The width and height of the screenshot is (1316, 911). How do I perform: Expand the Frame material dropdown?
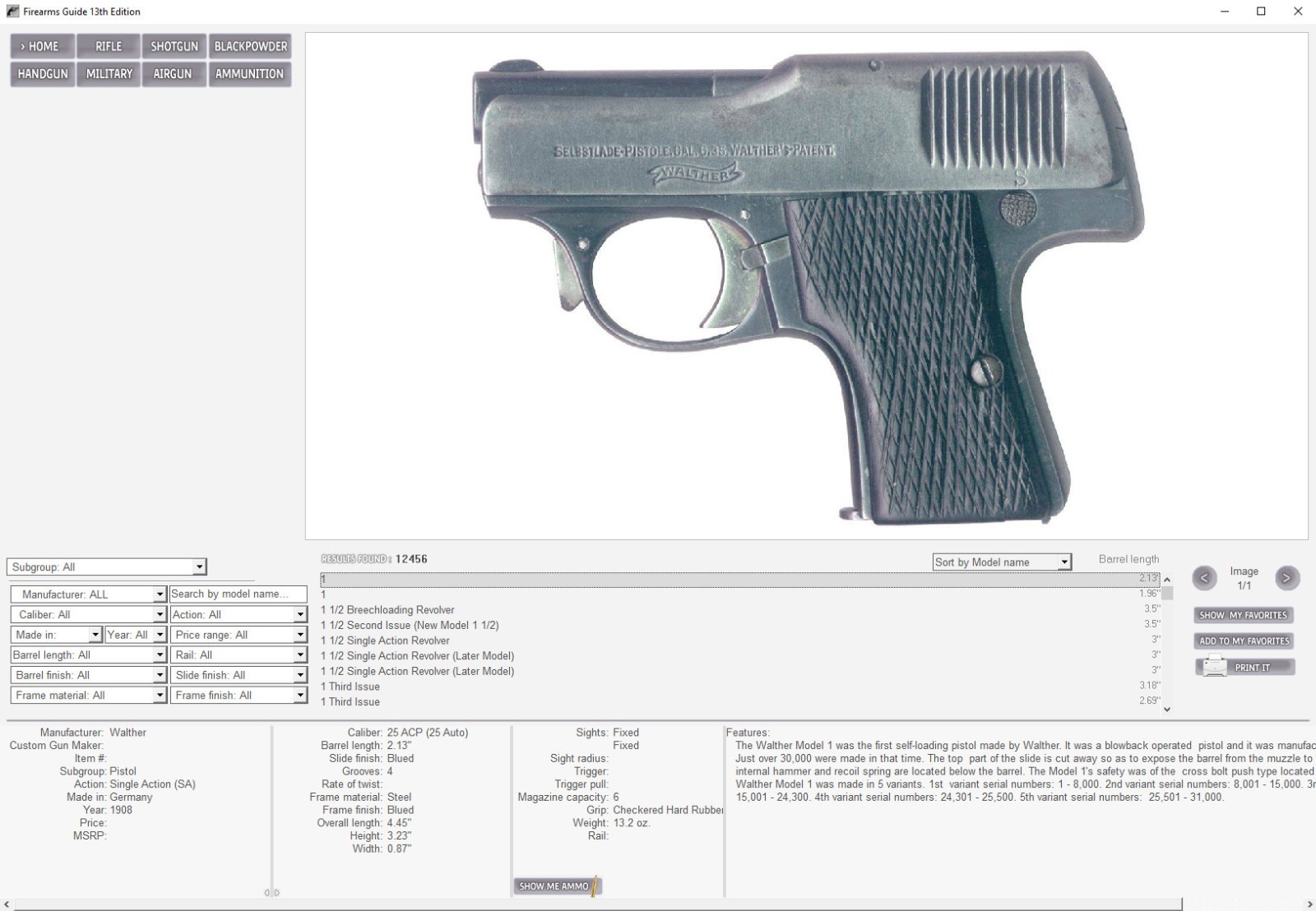point(160,696)
